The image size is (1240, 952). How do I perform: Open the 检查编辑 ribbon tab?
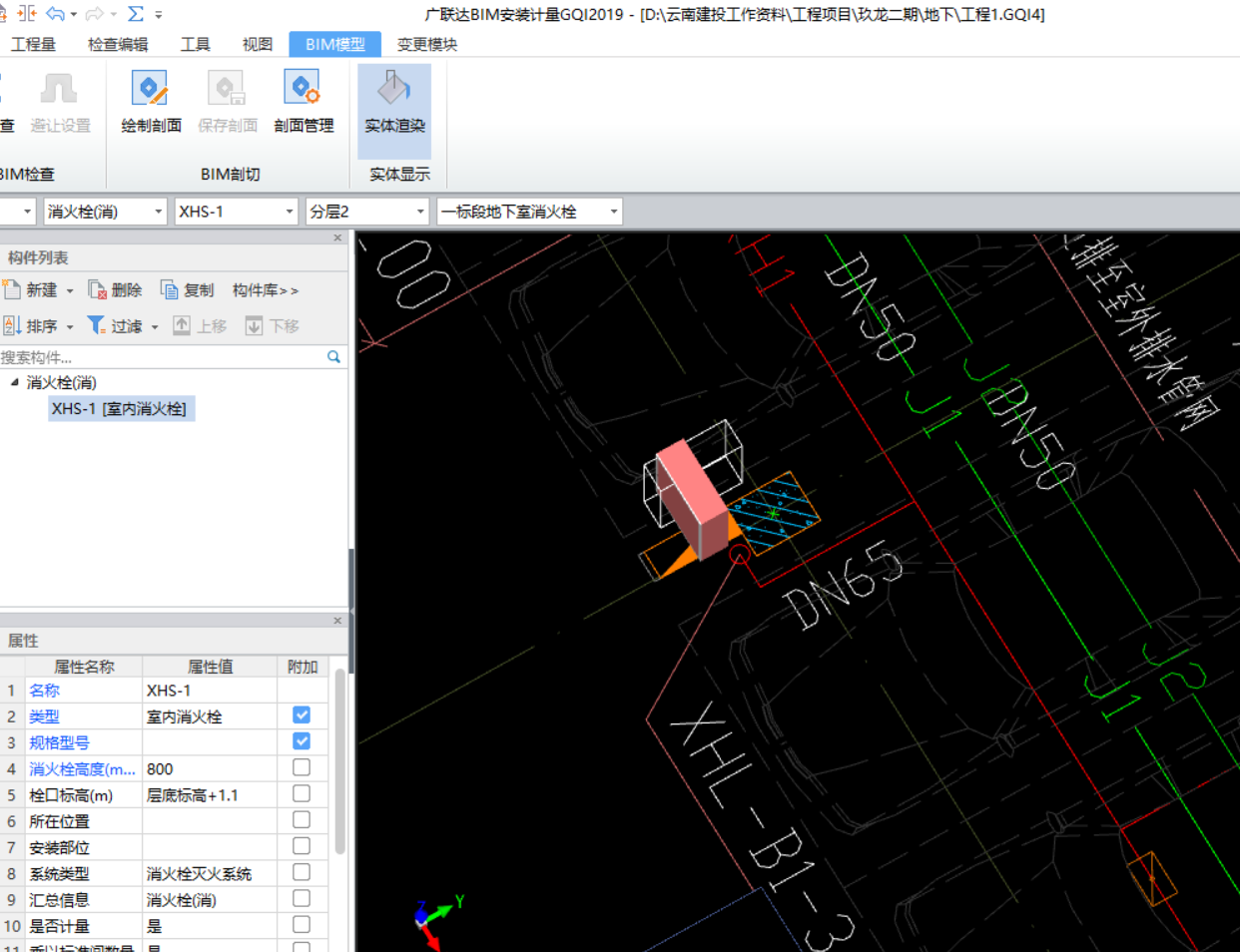pyautogui.click(x=118, y=44)
